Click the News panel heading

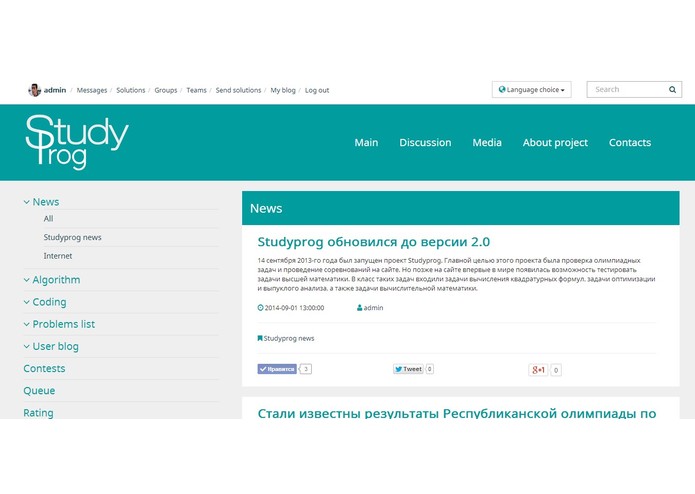point(266,208)
